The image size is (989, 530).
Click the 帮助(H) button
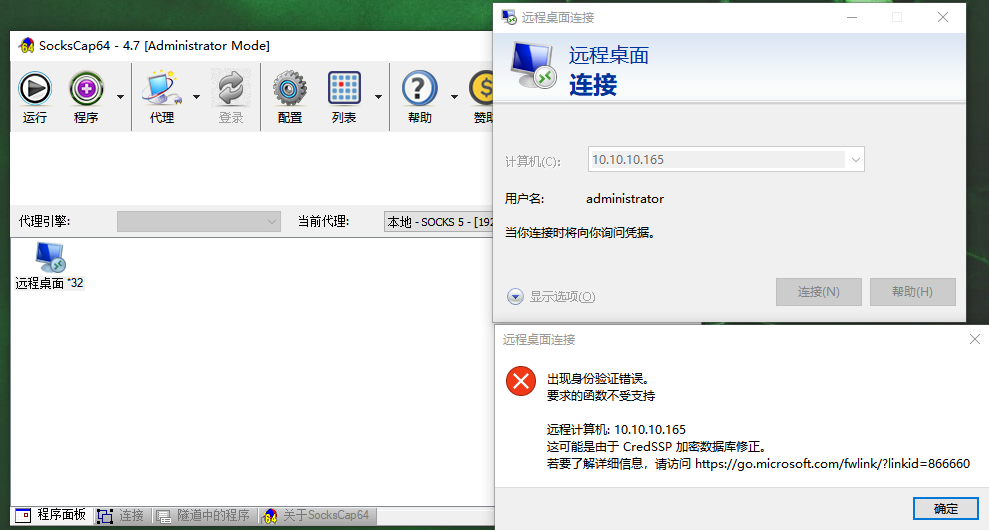[x=913, y=292]
